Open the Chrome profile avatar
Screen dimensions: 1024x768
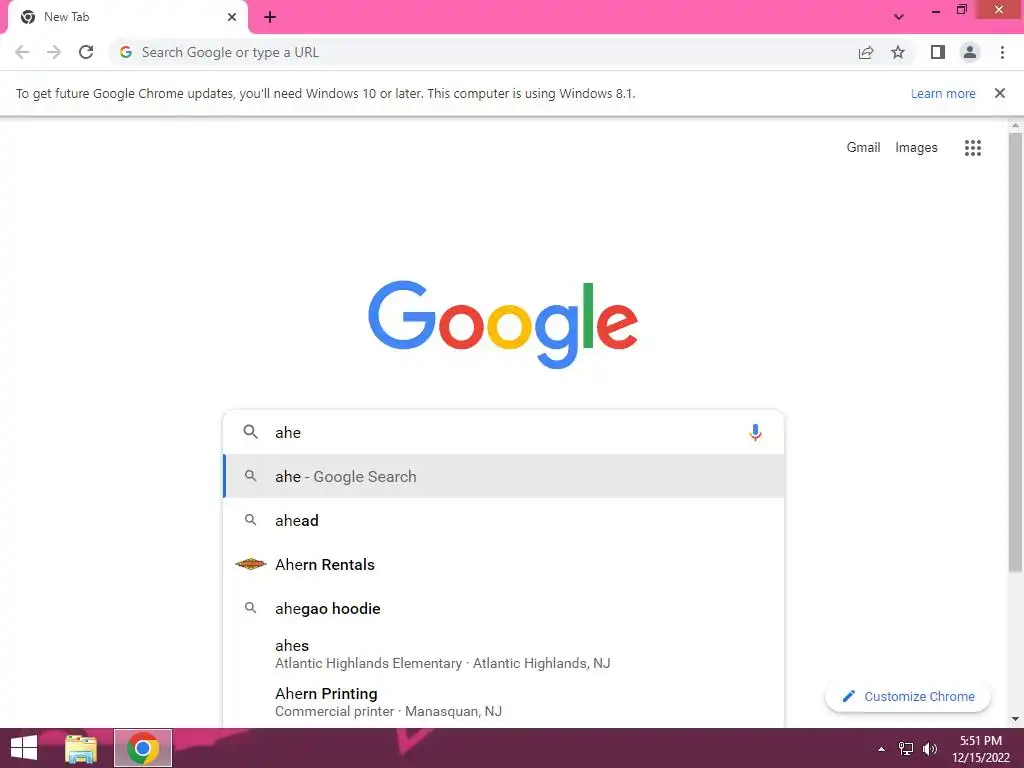(970, 52)
